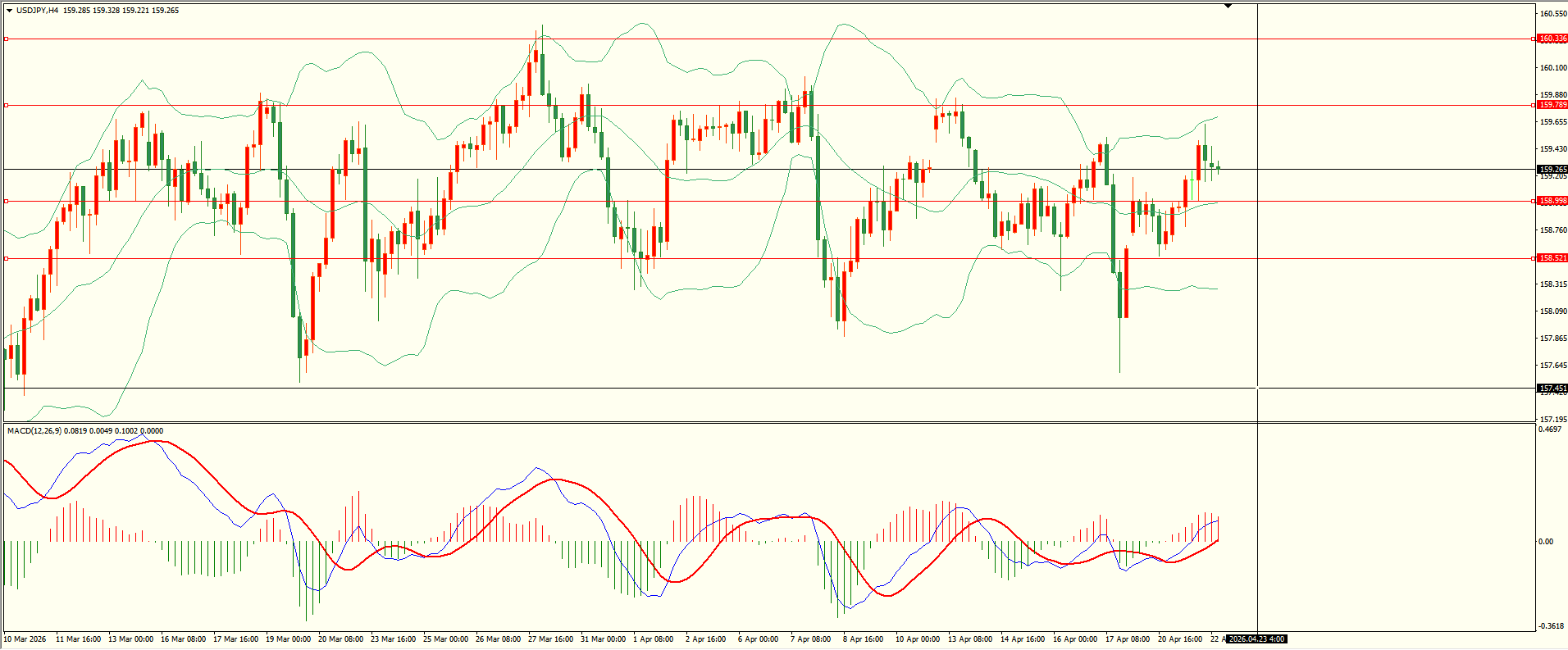Click the 2026.04.23 4:00 crosshair date label
Screen dimensions: 1568x650
pos(1256,639)
